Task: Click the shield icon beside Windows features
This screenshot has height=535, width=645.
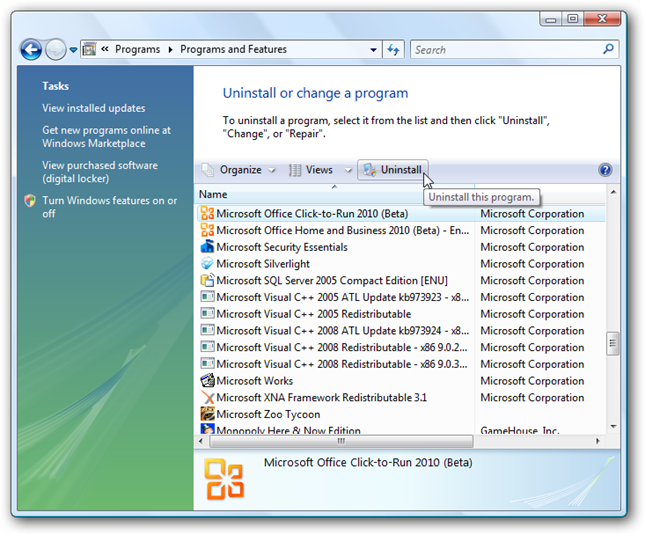Action: tap(30, 201)
